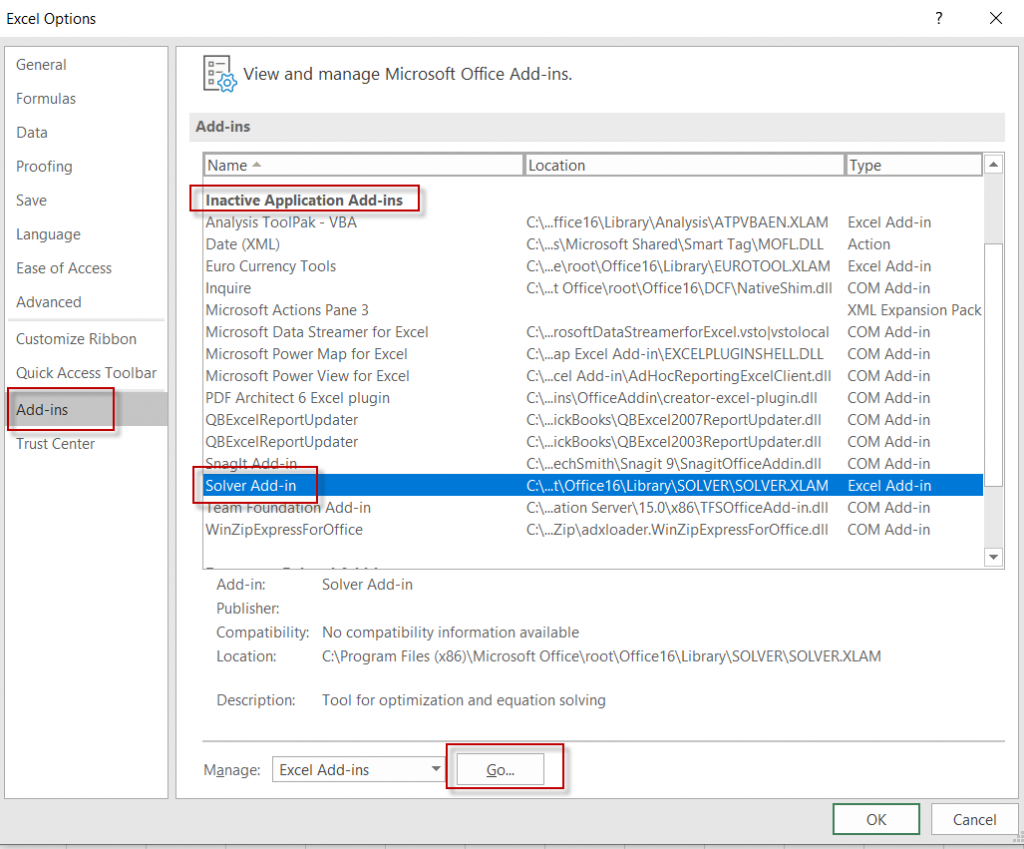Click the Location column header
The image size is (1024, 849).
coord(684,165)
